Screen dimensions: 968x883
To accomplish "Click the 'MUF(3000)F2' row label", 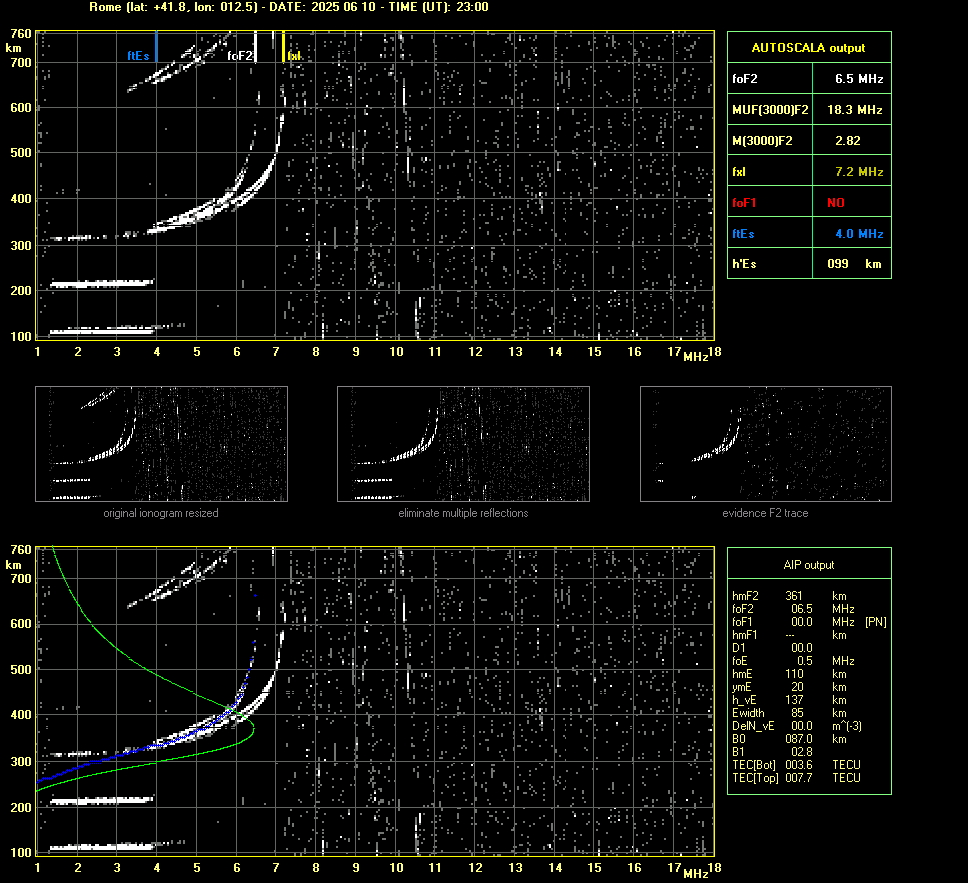I will [x=770, y=110].
